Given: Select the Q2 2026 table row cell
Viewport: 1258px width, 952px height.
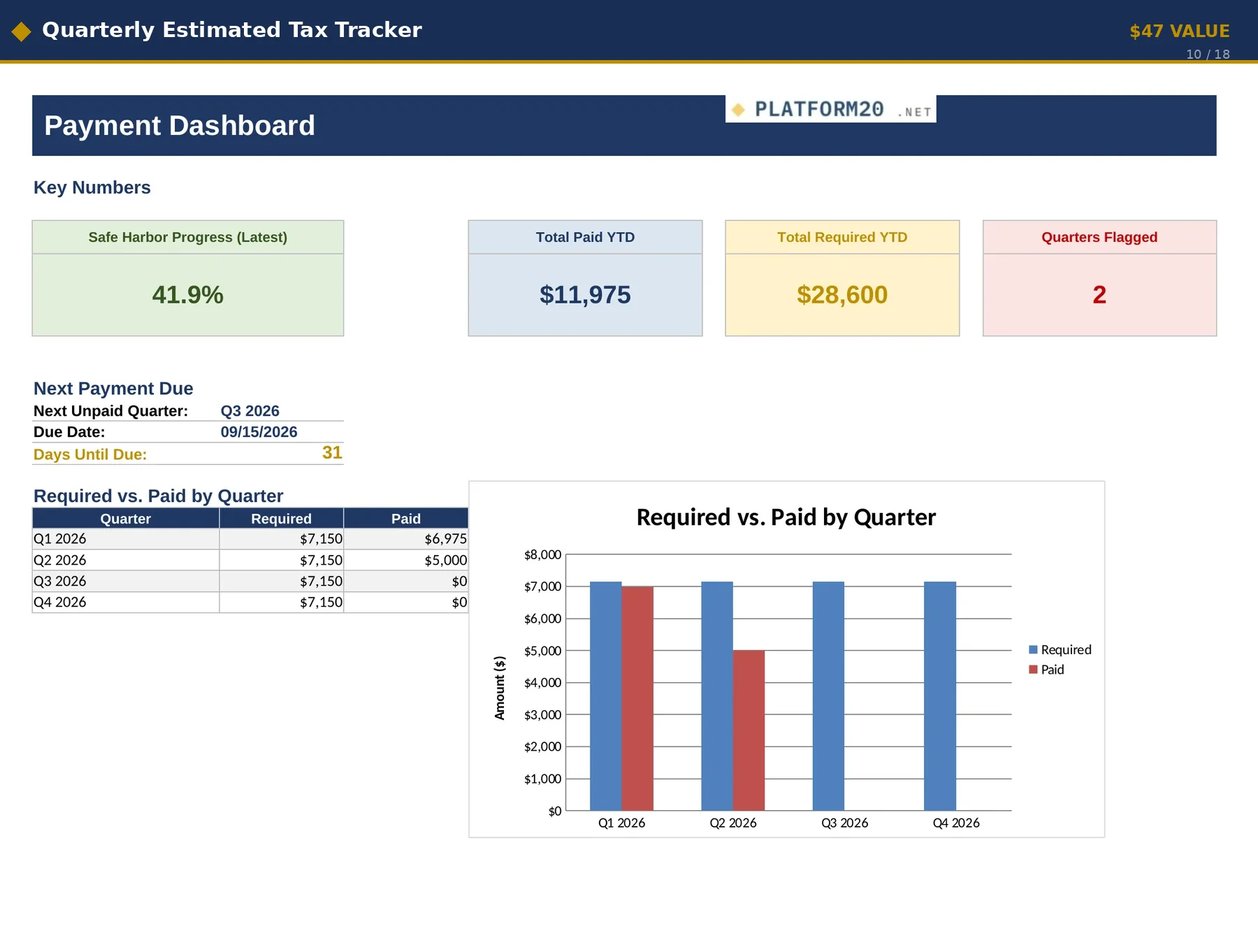Looking at the screenshot, I should click(x=126, y=561).
